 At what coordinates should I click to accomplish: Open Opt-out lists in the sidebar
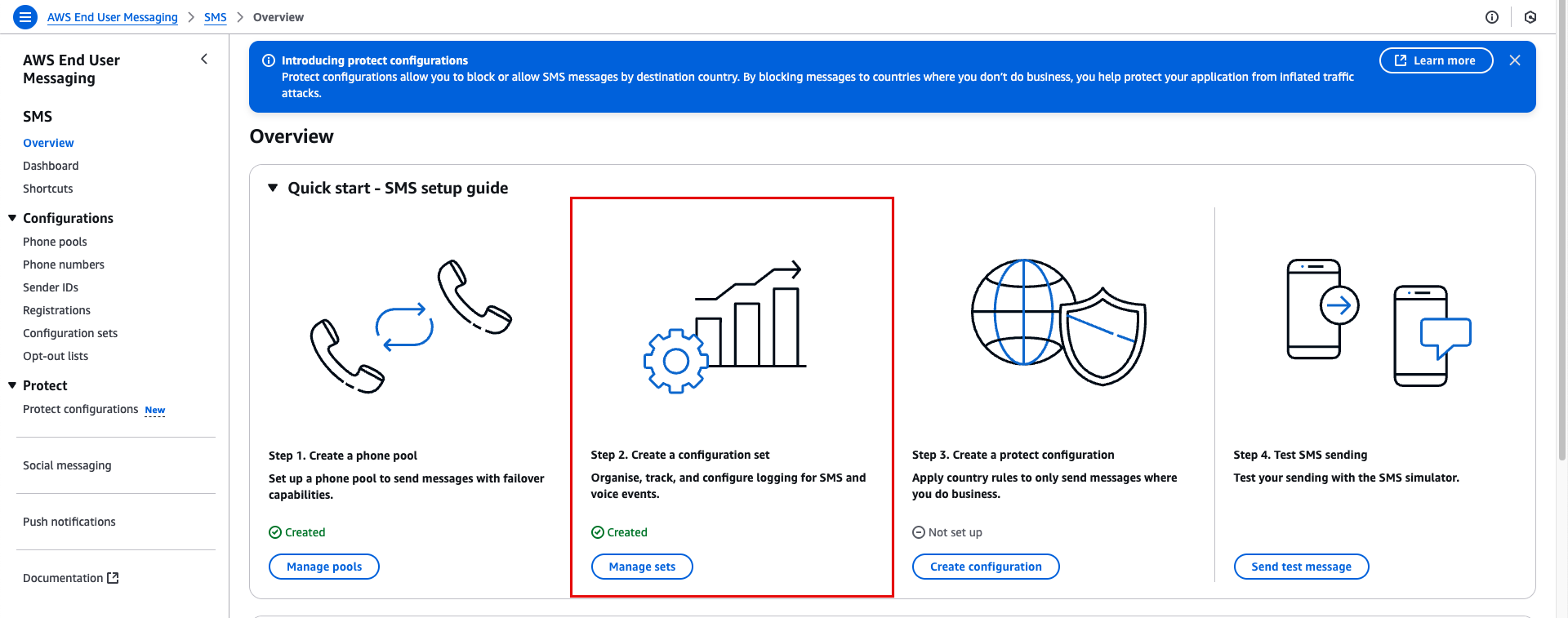[x=56, y=356]
